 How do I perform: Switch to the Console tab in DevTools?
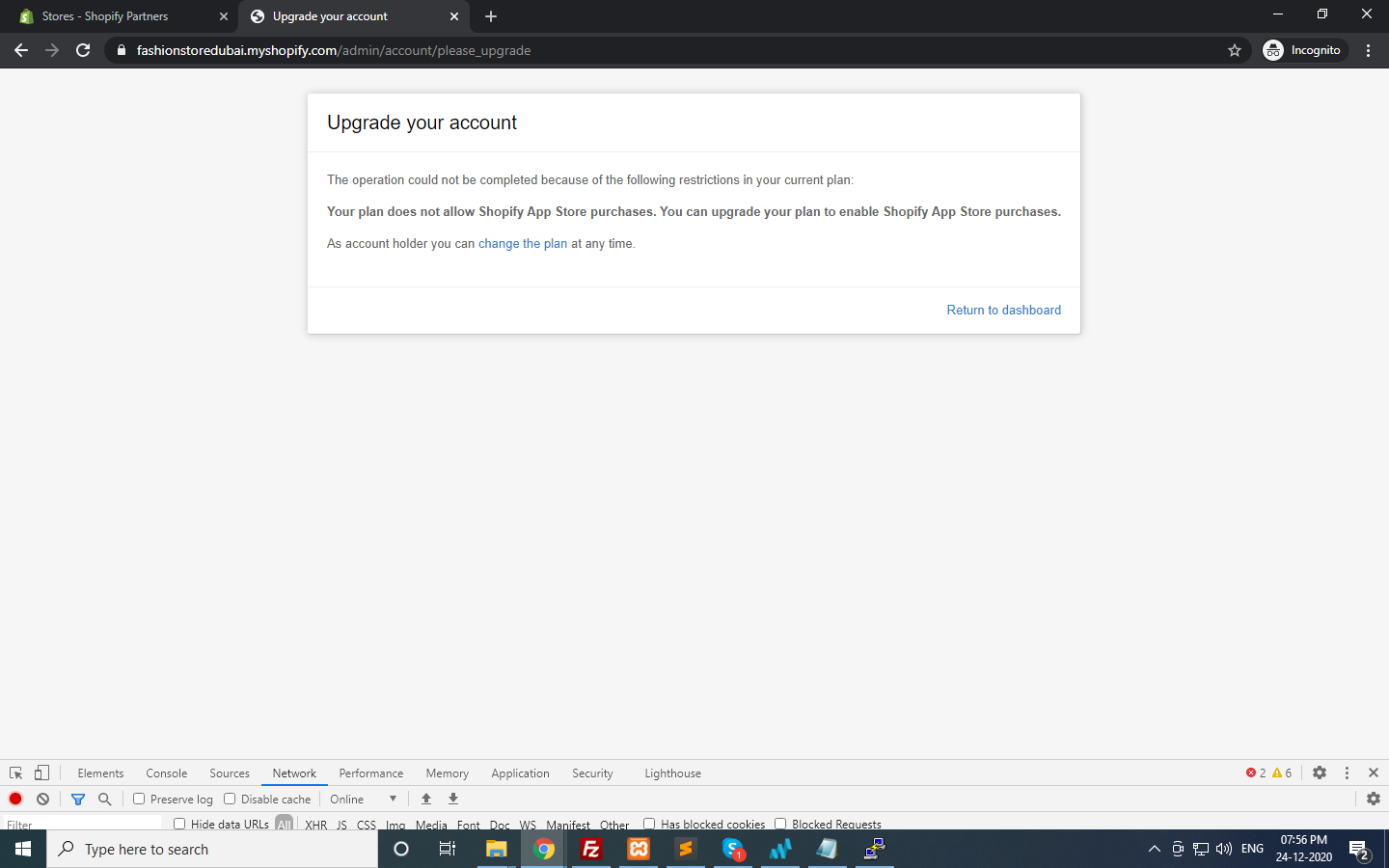[166, 773]
